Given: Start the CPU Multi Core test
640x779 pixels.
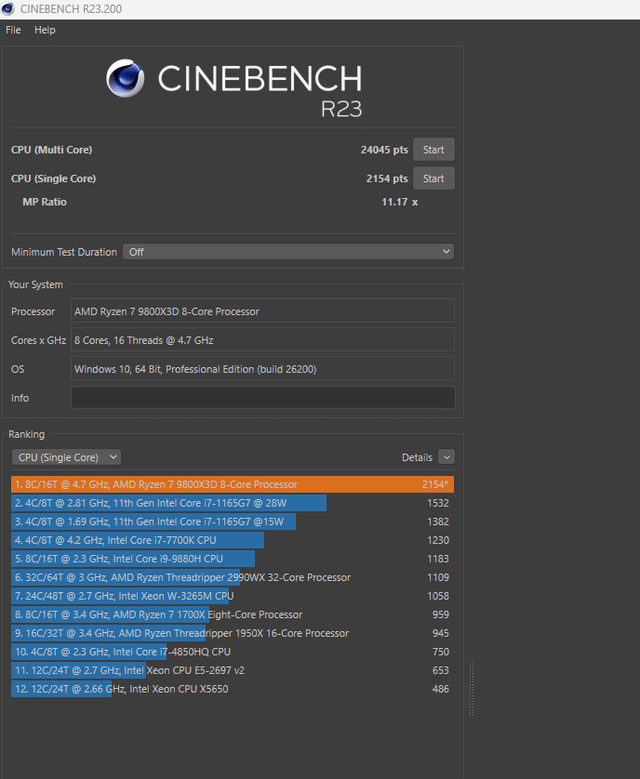Looking at the screenshot, I should pyautogui.click(x=433, y=150).
